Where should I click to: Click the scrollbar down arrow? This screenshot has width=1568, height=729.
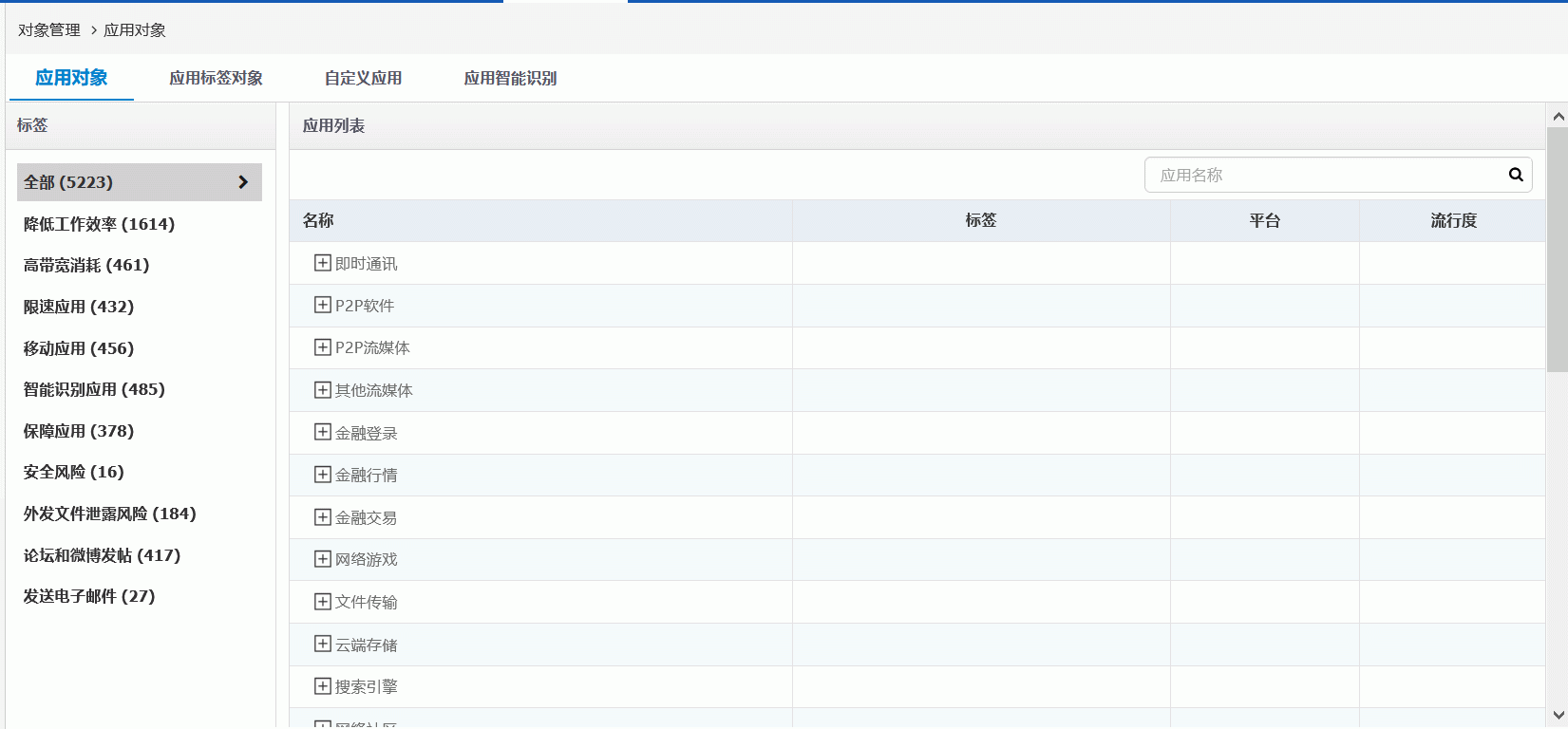pyautogui.click(x=1558, y=716)
